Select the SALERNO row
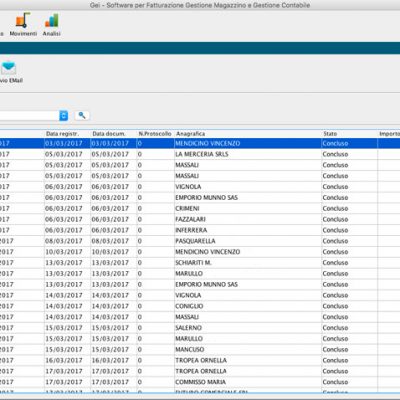This screenshot has height=400, width=400. coord(200,328)
